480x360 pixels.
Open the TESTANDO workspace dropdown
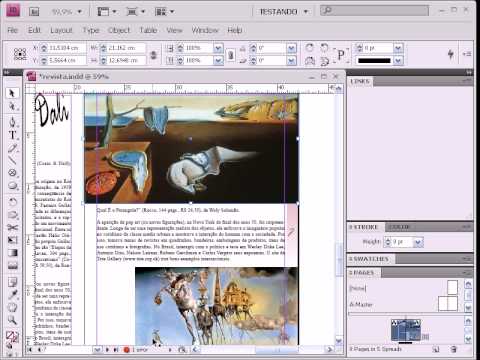283,12
